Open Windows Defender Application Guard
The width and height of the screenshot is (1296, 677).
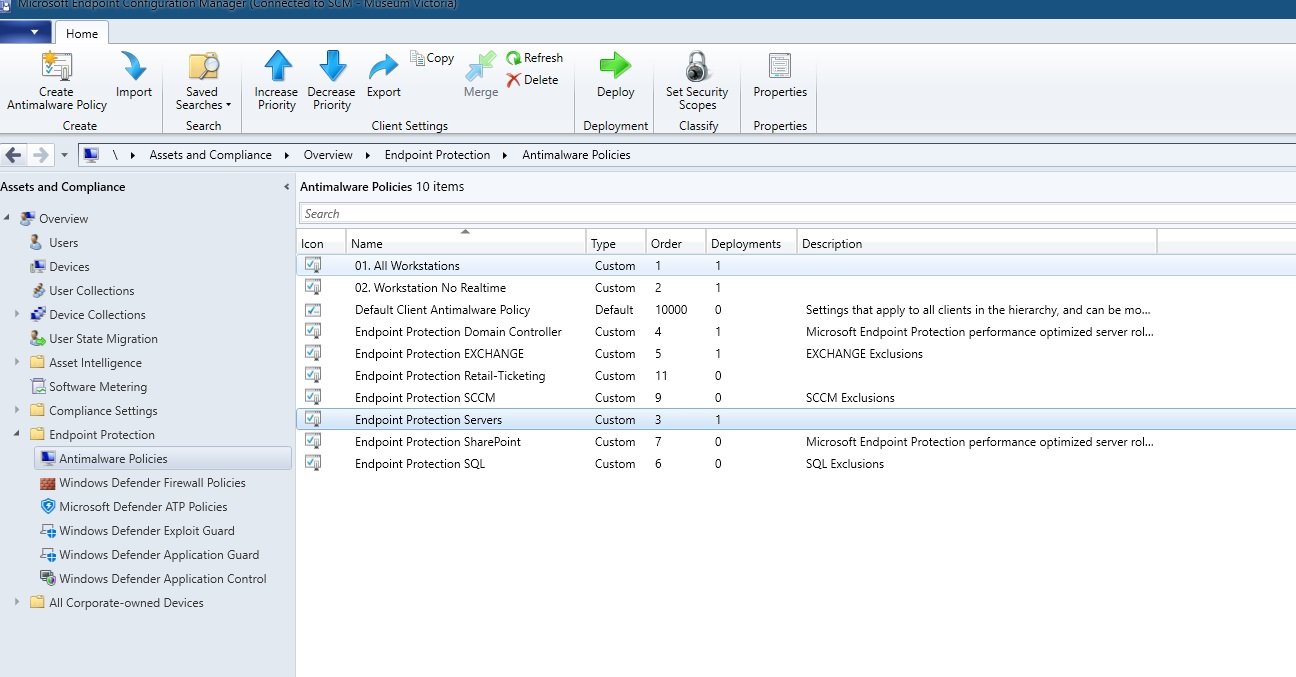pyautogui.click(x=159, y=555)
